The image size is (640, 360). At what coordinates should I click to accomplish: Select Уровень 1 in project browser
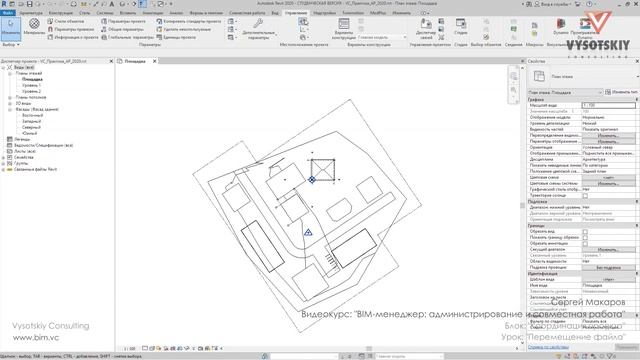[31, 86]
